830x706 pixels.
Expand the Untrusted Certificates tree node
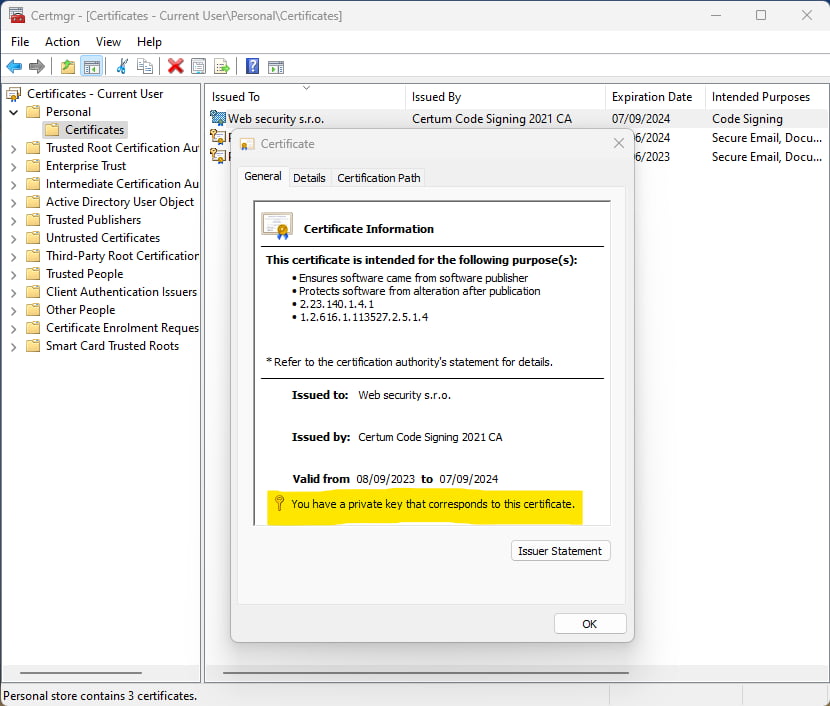[x=14, y=238]
